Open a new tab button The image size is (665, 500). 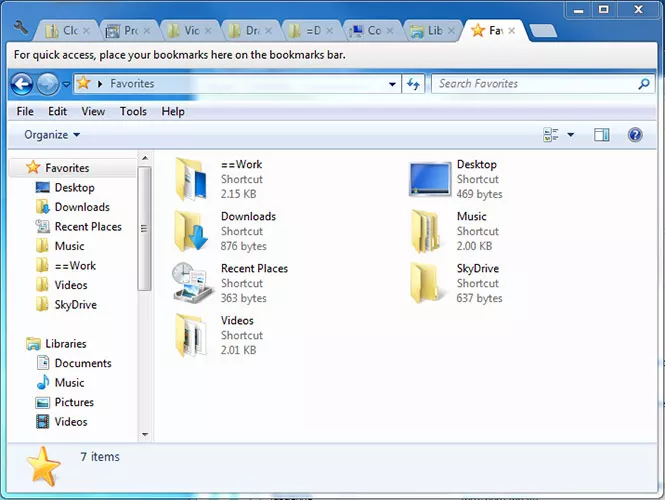point(543,31)
